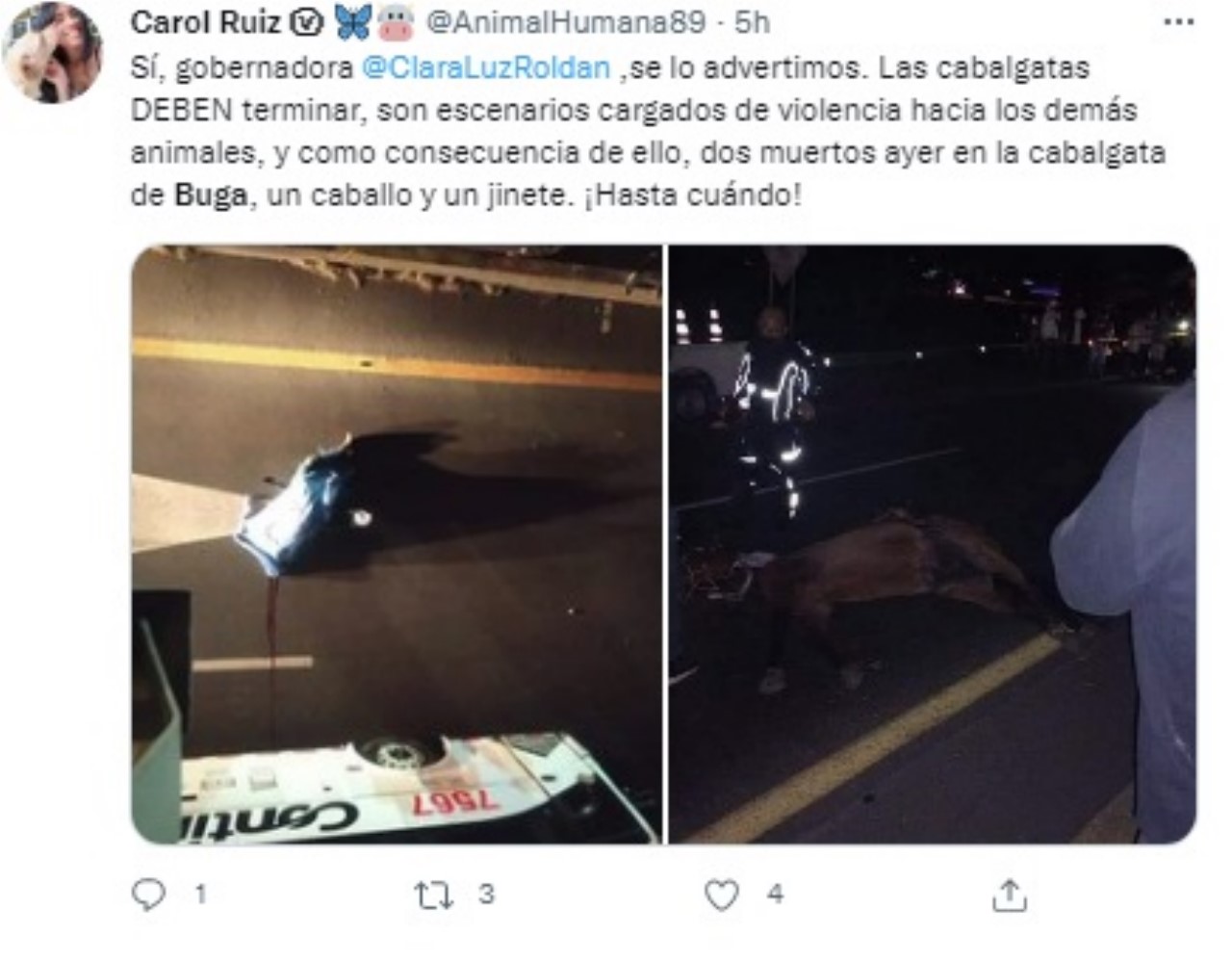Click the reply speech bubble icon

(148, 895)
